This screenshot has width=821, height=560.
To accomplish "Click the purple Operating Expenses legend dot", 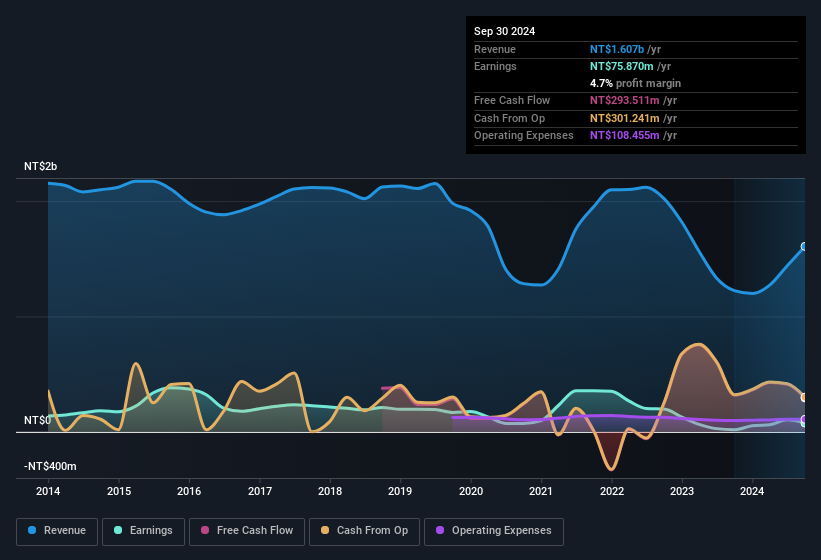I will [440, 530].
